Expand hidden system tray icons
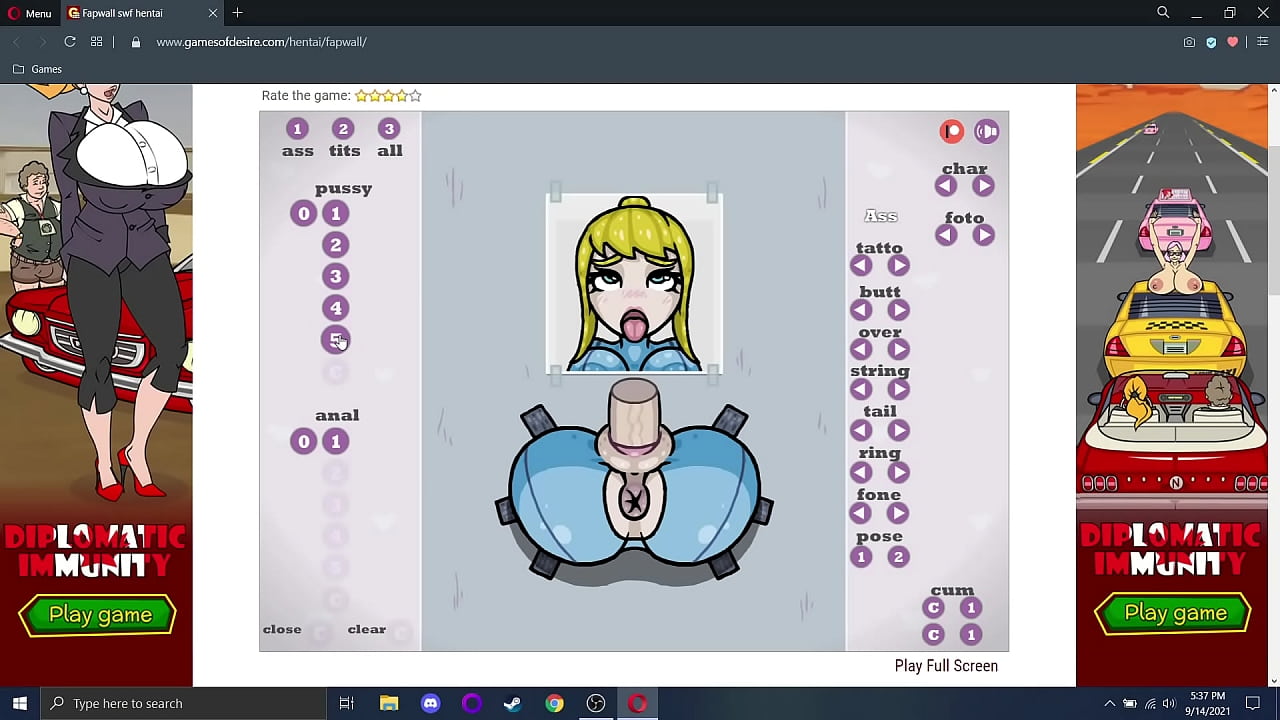Viewport: 1280px width, 720px height. 1110,703
